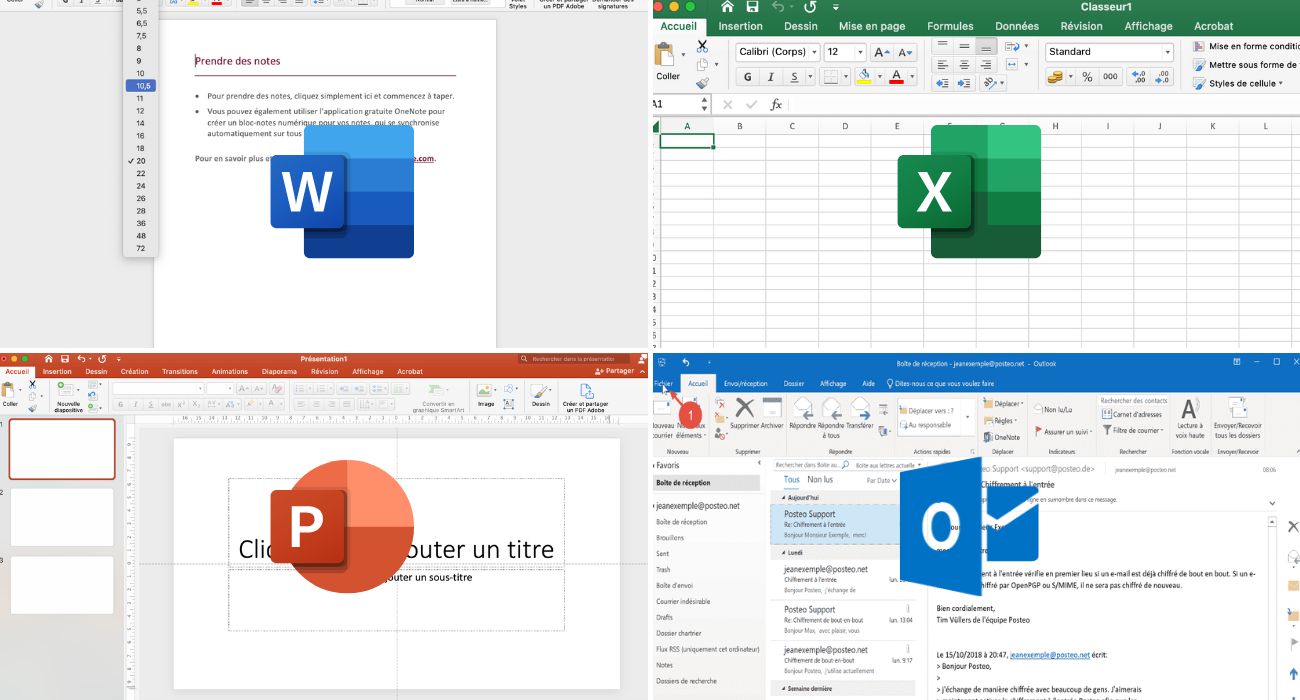This screenshot has width=1300, height=700.
Task: Insert an Image in PowerPoint
Action: click(x=486, y=396)
